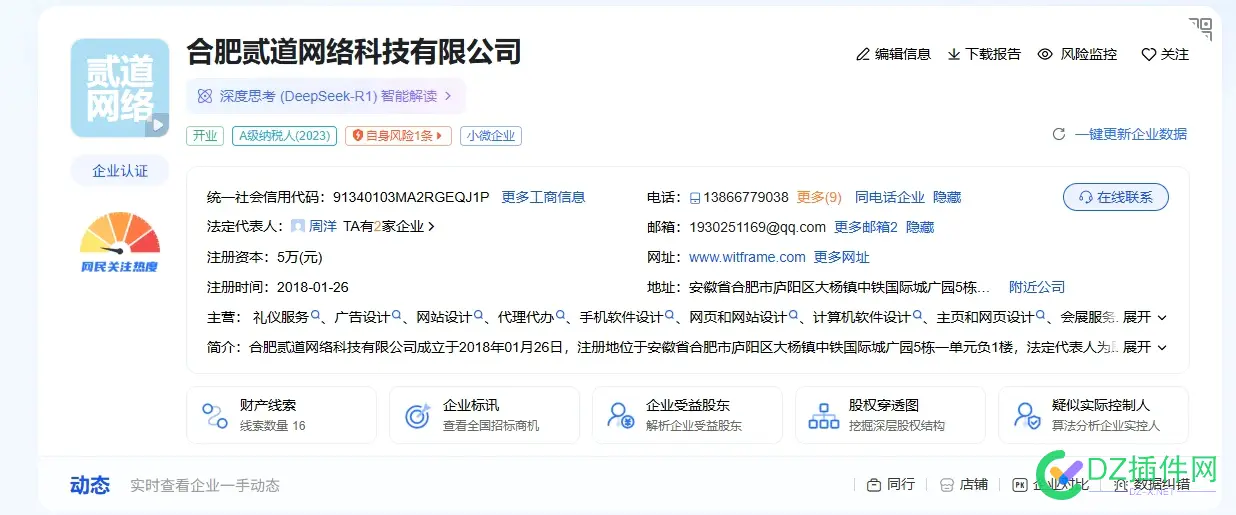This screenshot has height=515, width=1236.
Task: Search icon next to 网站设计
Action: point(479,316)
